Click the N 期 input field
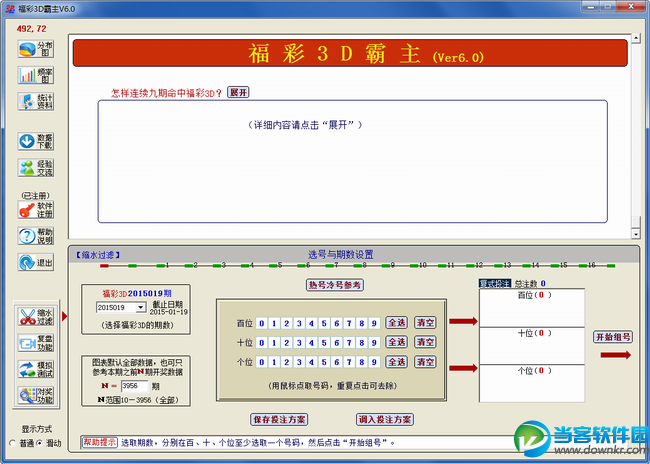The image size is (650, 464). [134, 386]
